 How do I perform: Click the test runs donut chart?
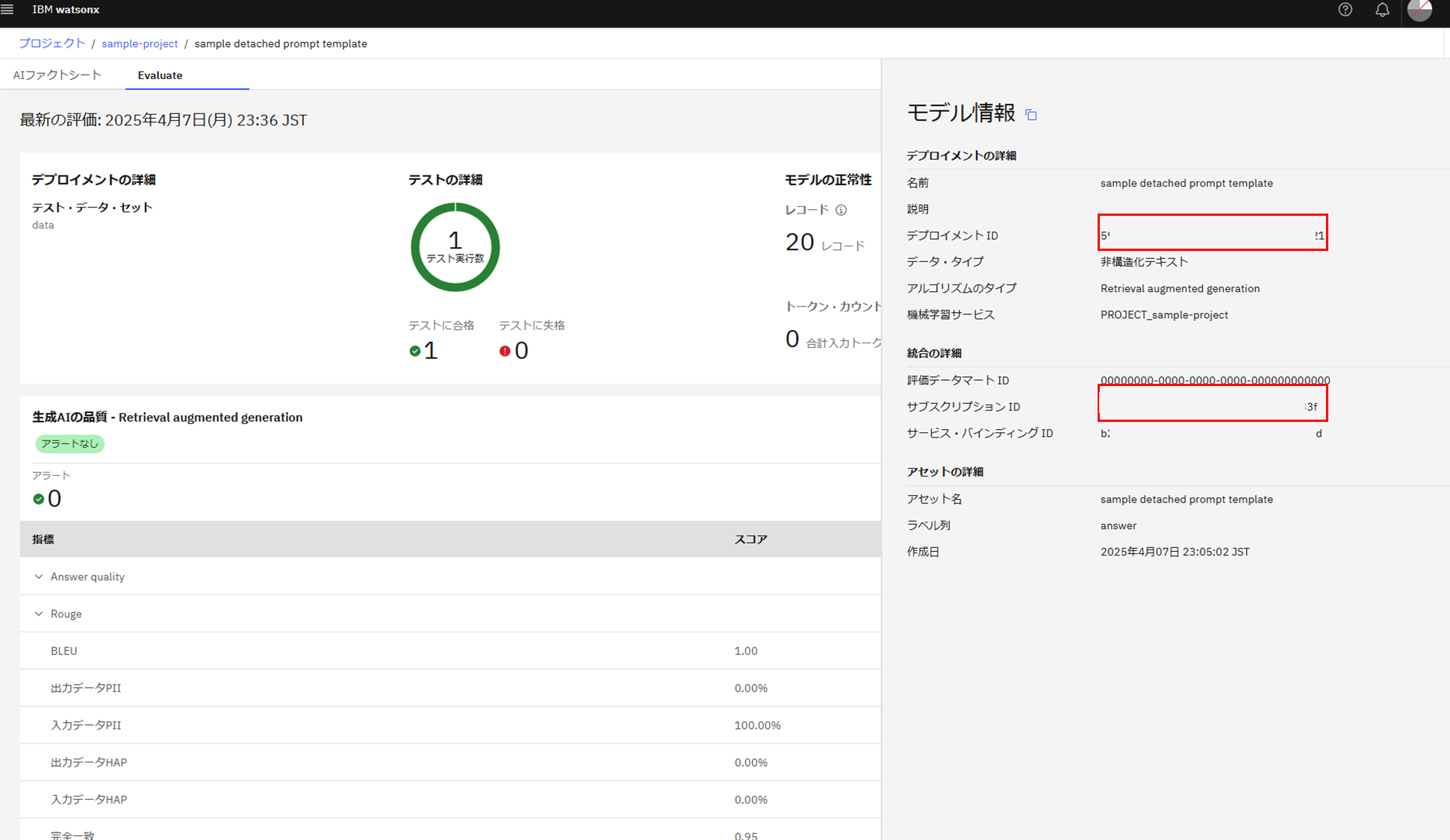pos(455,247)
